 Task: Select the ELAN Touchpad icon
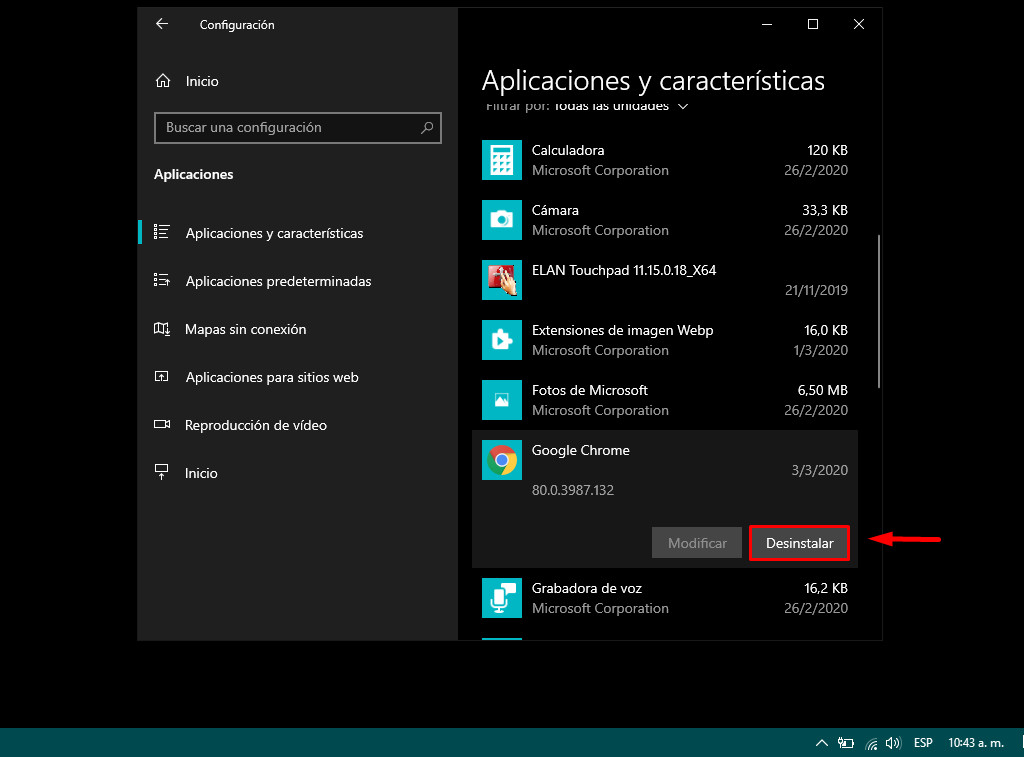pos(501,280)
